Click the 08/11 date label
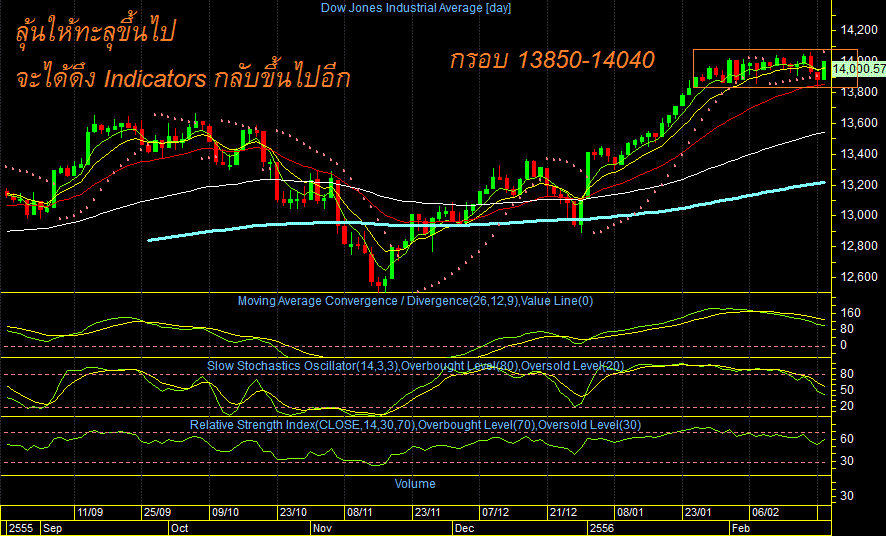Viewport: 886px width, 536px height. pos(361,512)
